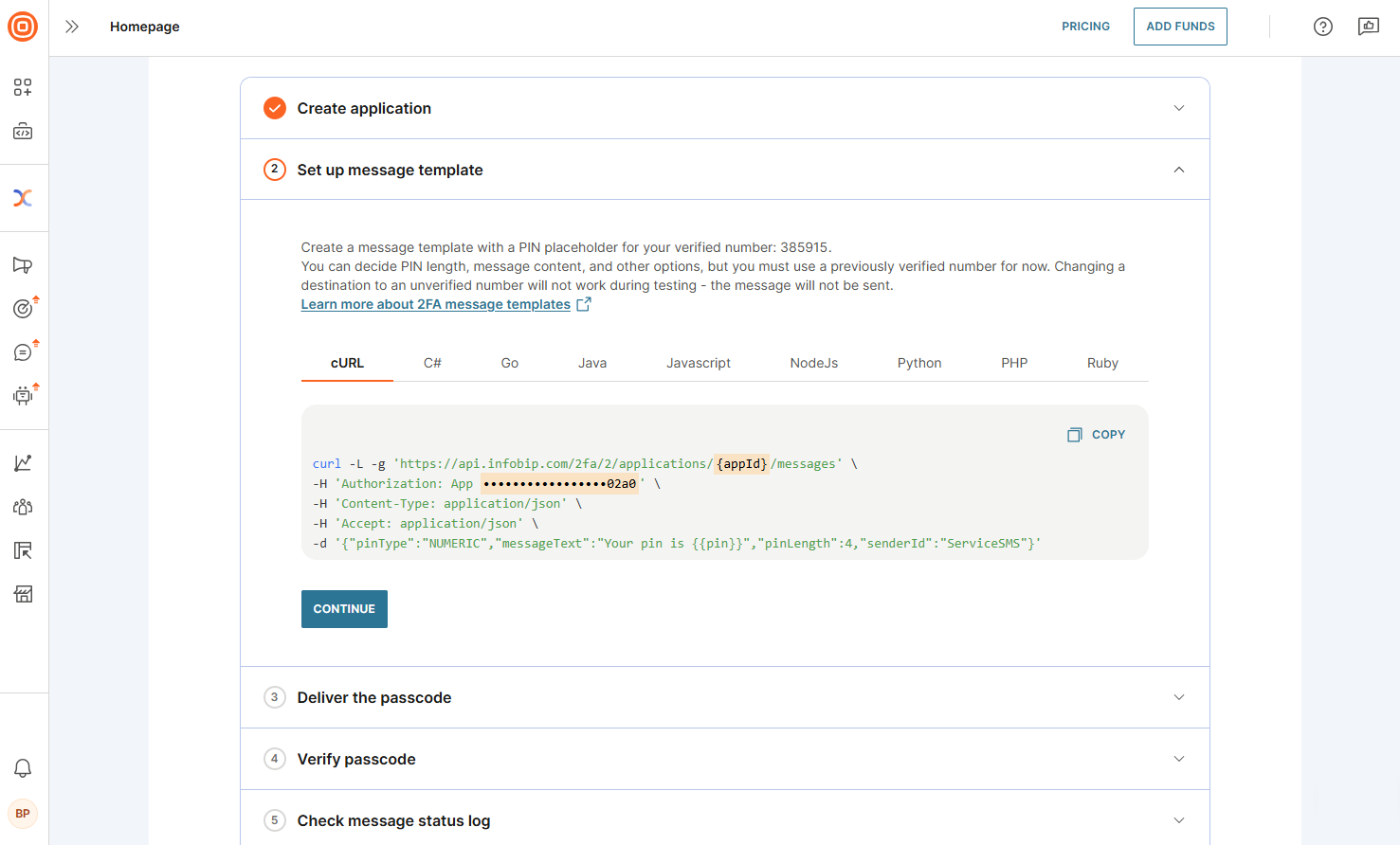
Task: Click the Deliver the passcode heading
Action: (x=374, y=697)
